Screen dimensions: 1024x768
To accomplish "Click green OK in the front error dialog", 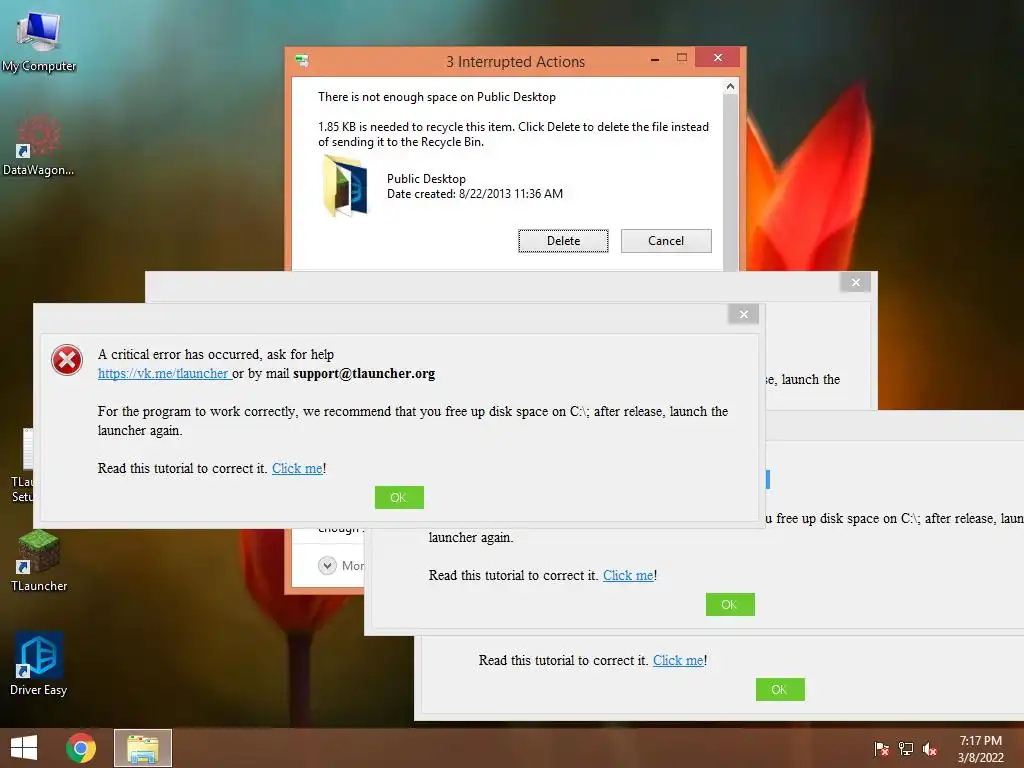I will click(x=399, y=498).
